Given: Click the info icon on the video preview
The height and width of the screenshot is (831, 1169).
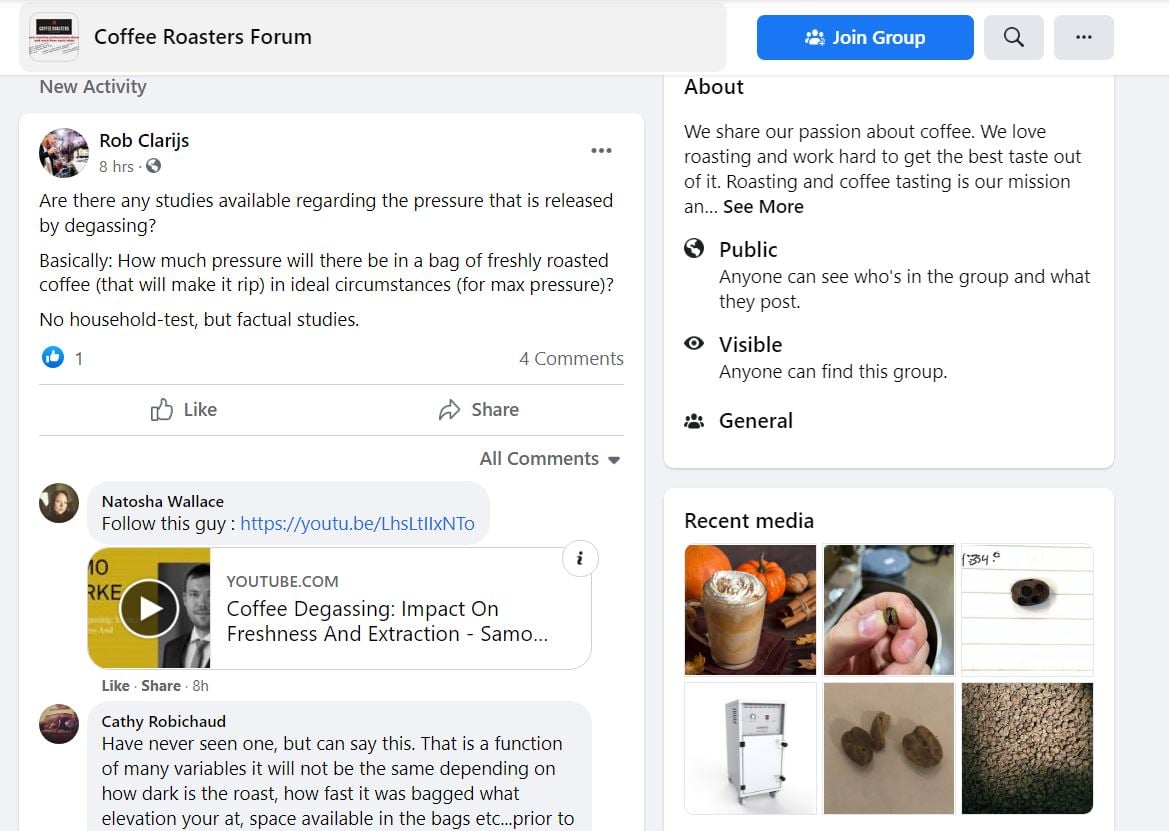Looking at the screenshot, I should point(580,559).
